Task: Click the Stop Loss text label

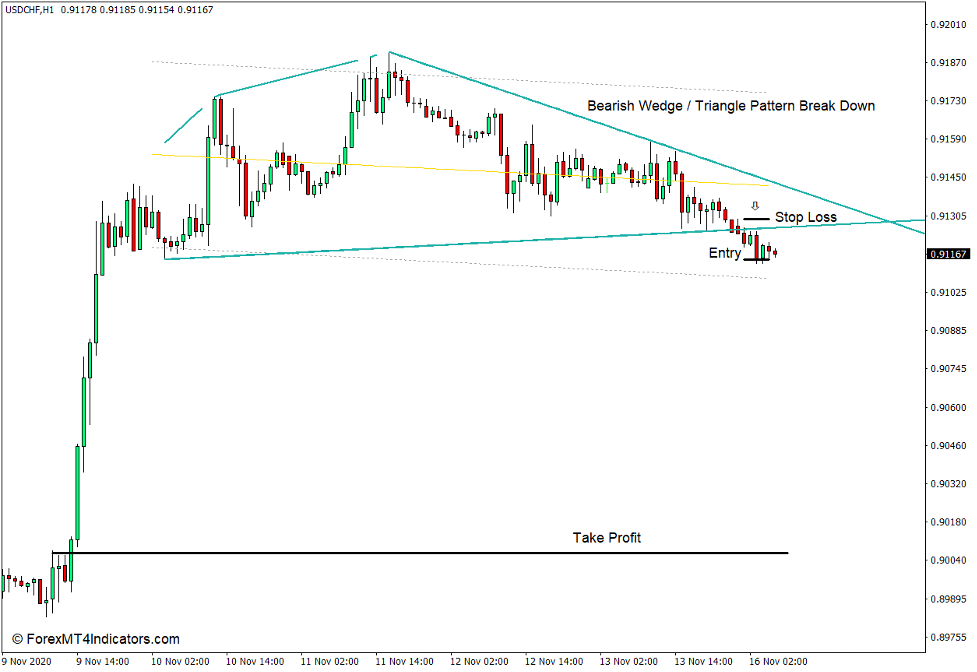Action: pos(807,217)
